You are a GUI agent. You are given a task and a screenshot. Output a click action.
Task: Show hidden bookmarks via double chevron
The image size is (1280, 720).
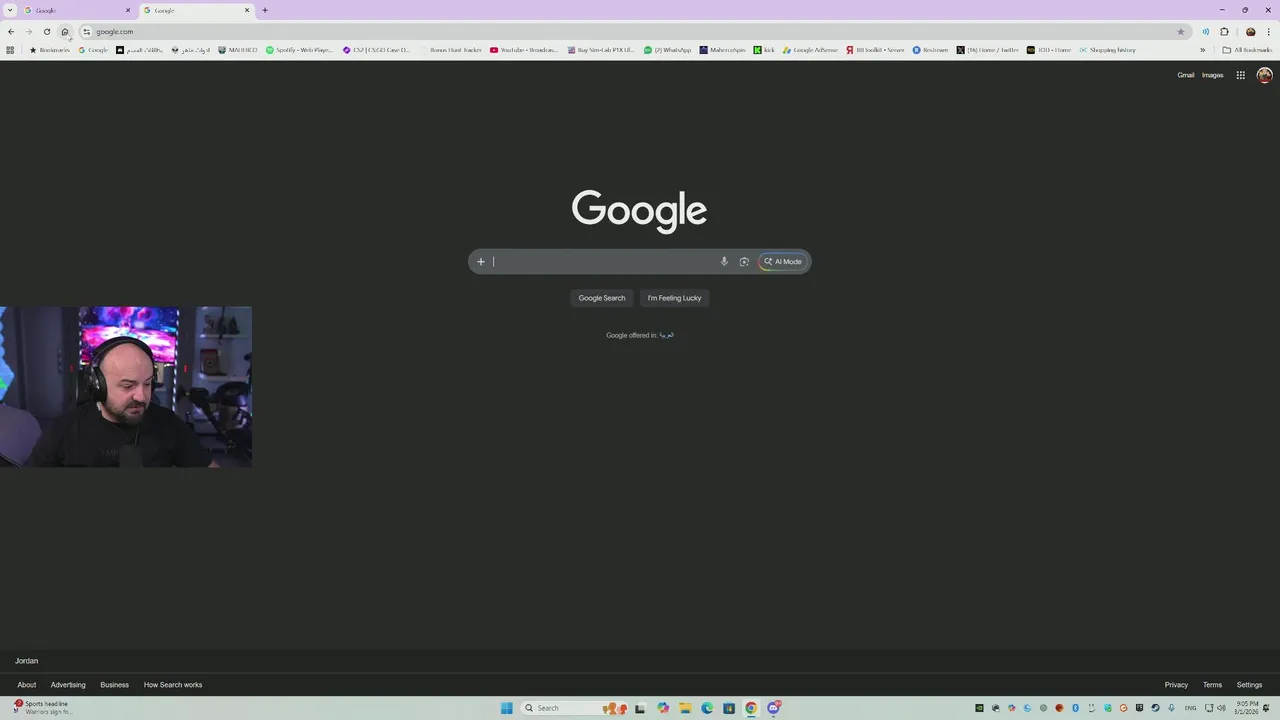(x=1203, y=50)
